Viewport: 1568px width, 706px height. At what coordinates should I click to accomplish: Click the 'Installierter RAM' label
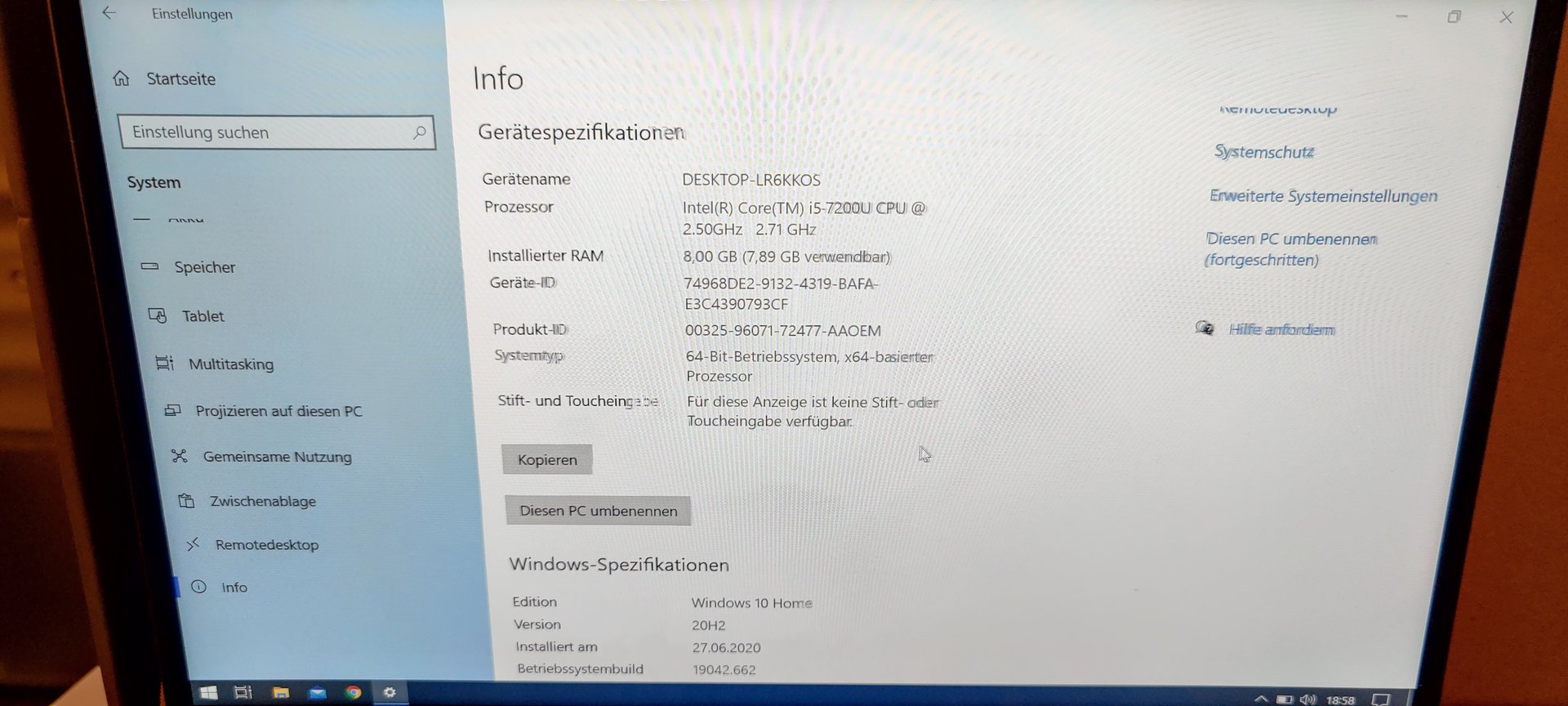tap(546, 256)
